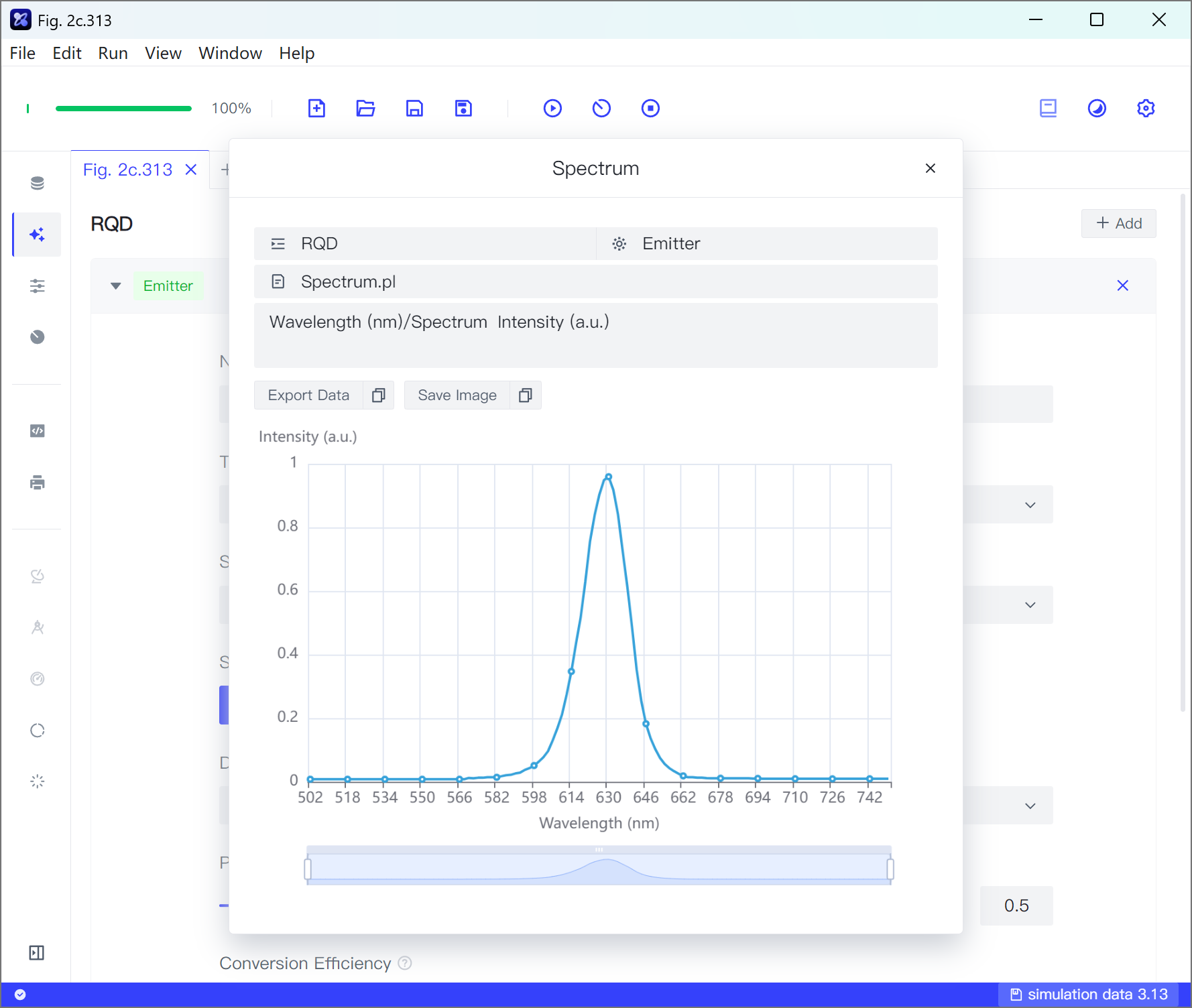Image resolution: width=1192 pixels, height=1008 pixels.
Task: Click the curve-fit sidebar icon
Action: (x=38, y=576)
